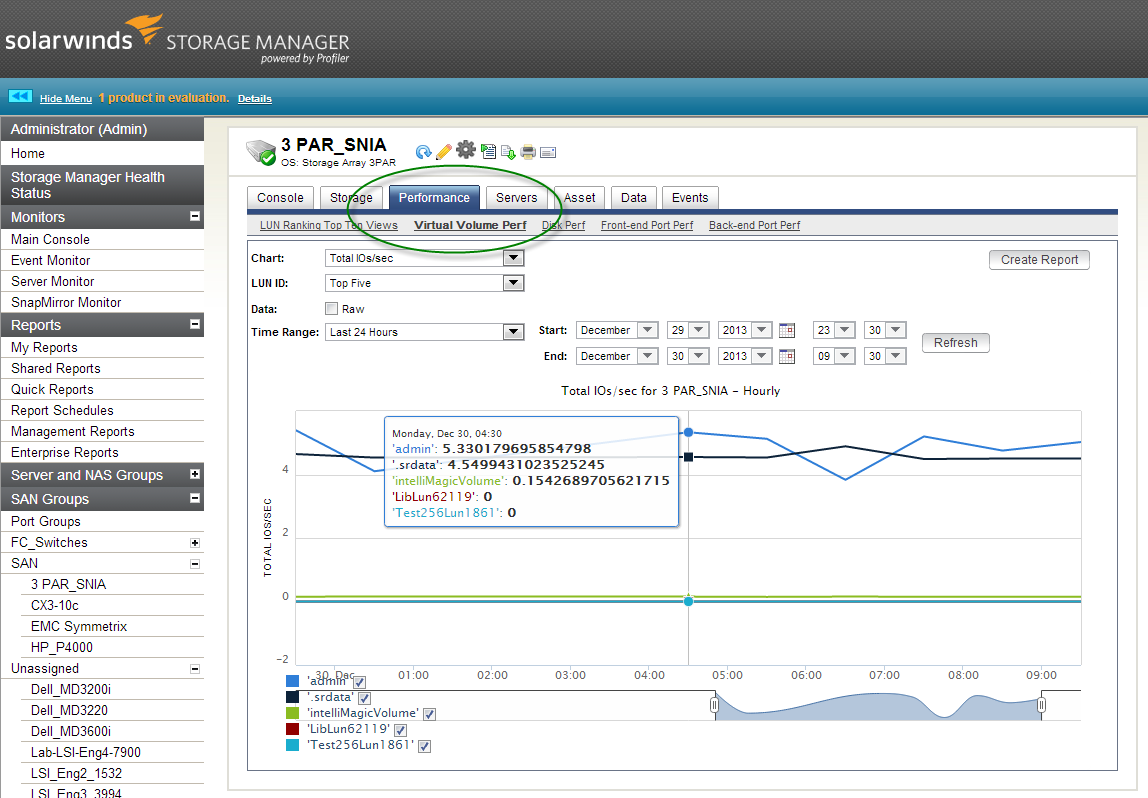Click the blue refresh arrow icon beside 3 PAR_SNIA
This screenshot has width=1148, height=798.
(x=423, y=152)
